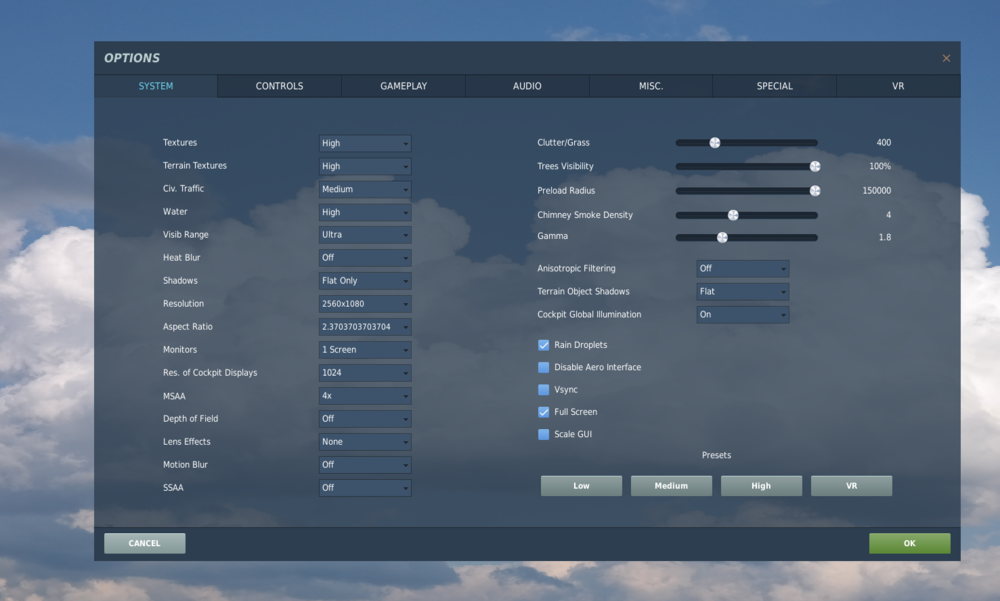Open the Visib Range dropdown
Viewport: 1000px width, 601px height.
[365, 235]
